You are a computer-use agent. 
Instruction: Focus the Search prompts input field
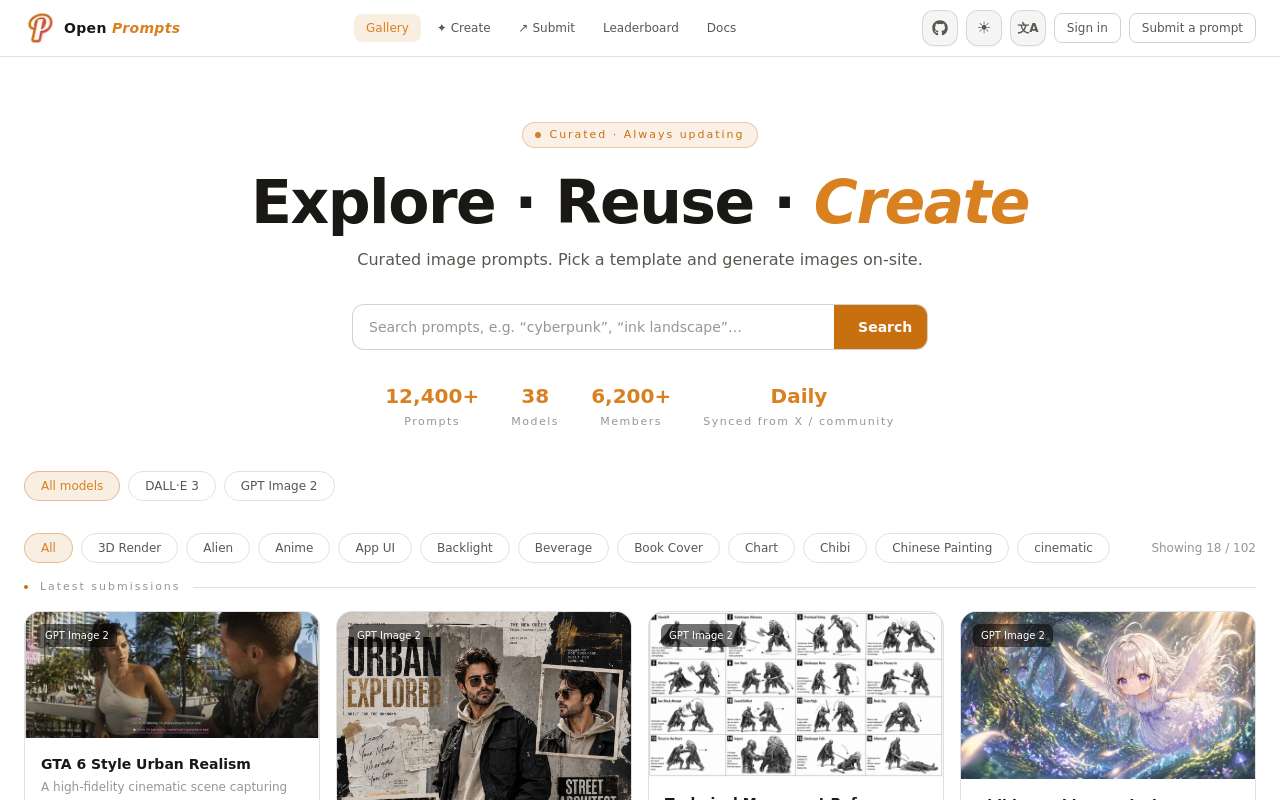pyautogui.click(x=593, y=327)
